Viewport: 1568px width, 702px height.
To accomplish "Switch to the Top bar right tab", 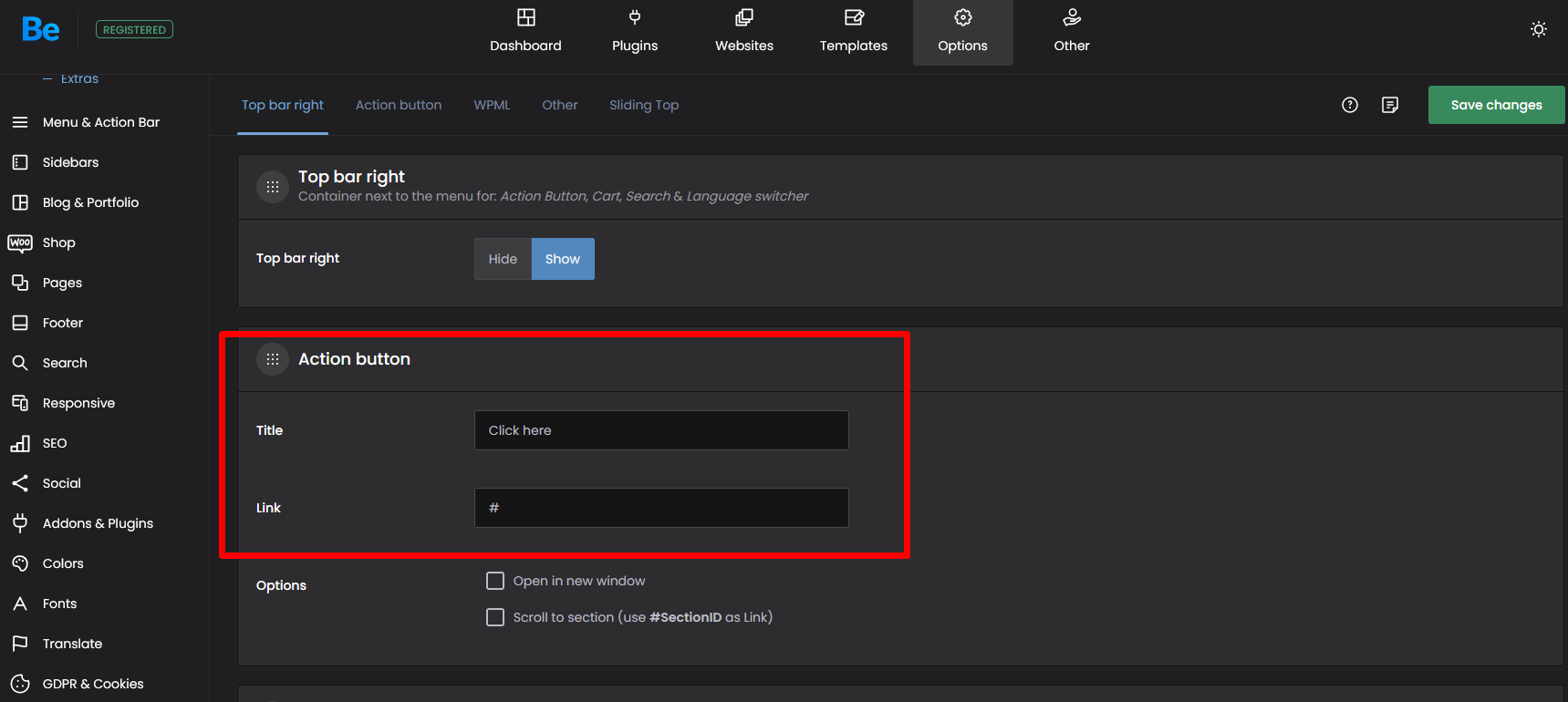I will pyautogui.click(x=283, y=105).
